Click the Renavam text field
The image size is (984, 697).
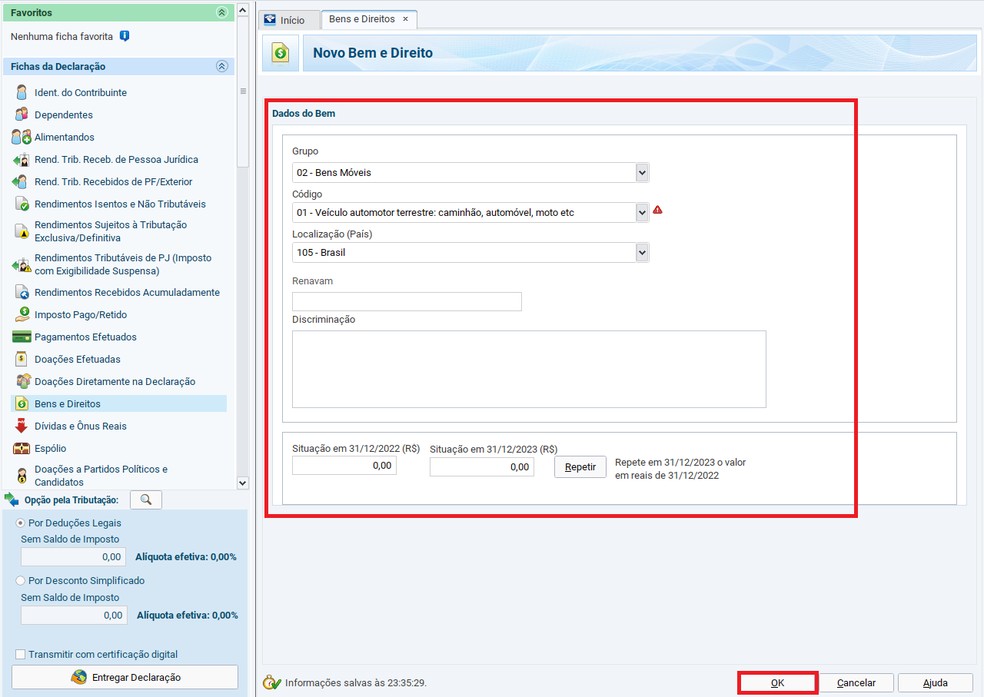[406, 301]
